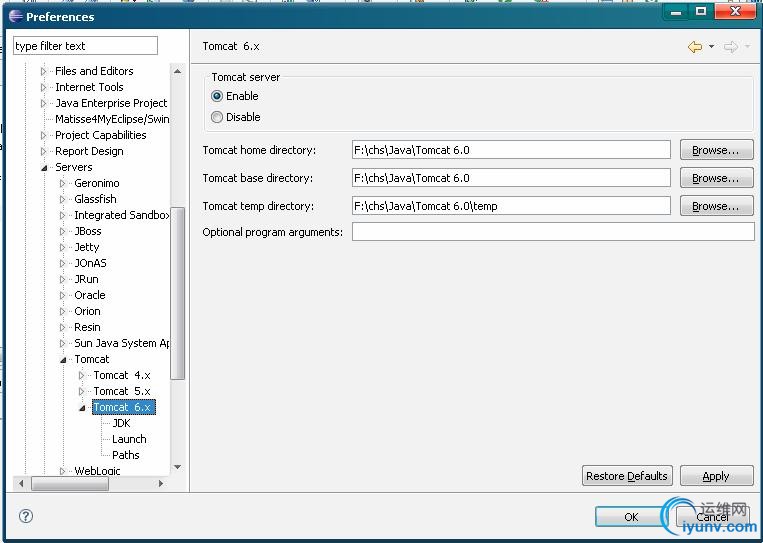Viewport: 763px width, 543px height.
Task: Open the back history dropdown arrow
Action: (711, 47)
